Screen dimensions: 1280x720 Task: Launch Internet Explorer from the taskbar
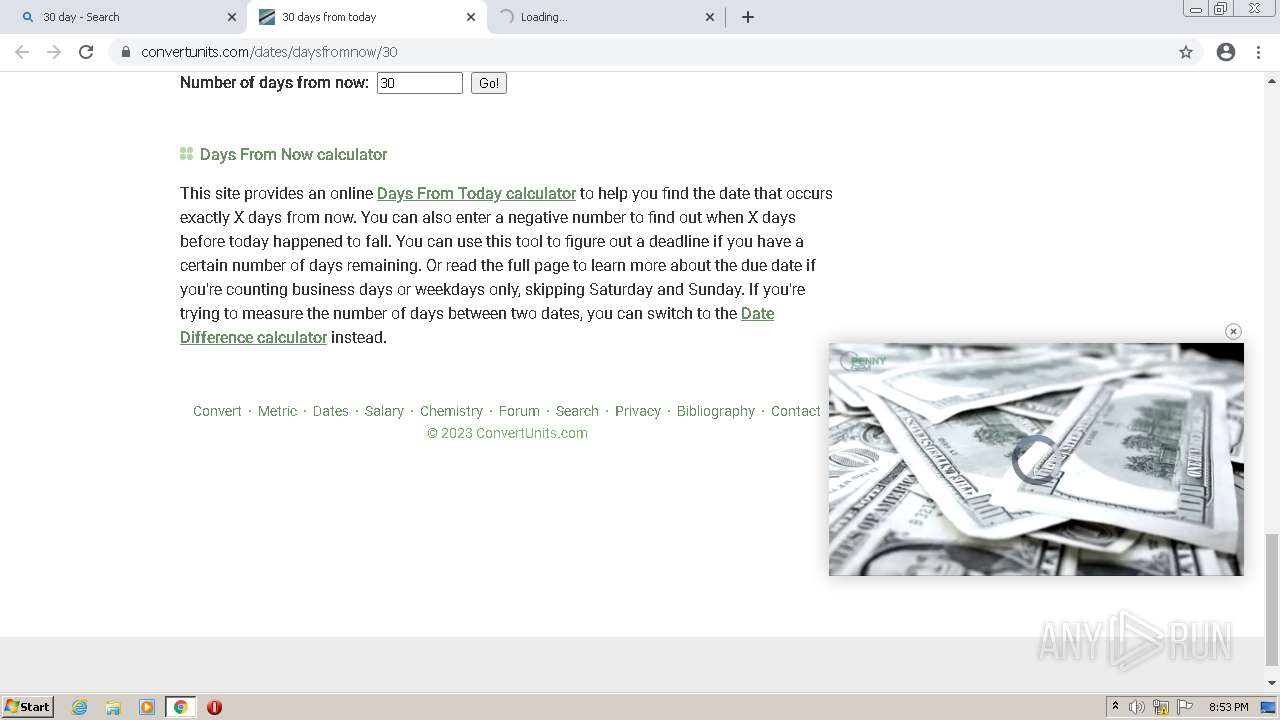(80, 707)
